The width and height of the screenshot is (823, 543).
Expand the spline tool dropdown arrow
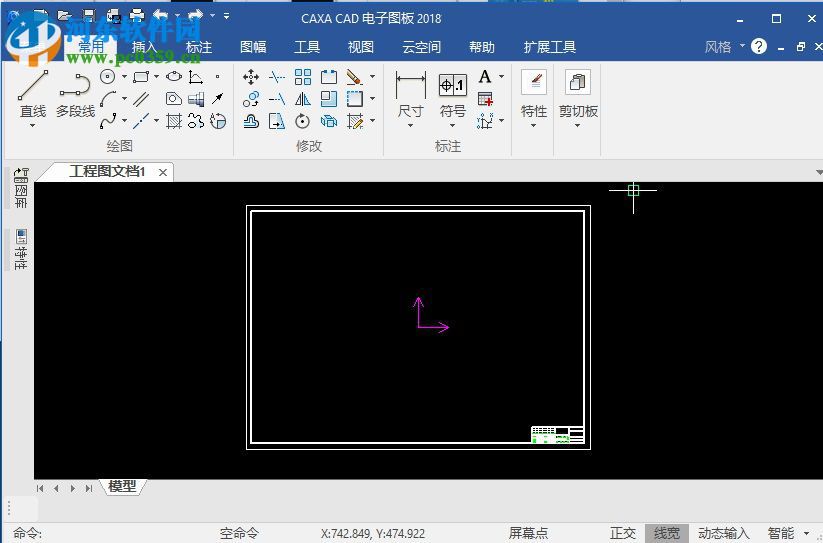pos(124,121)
